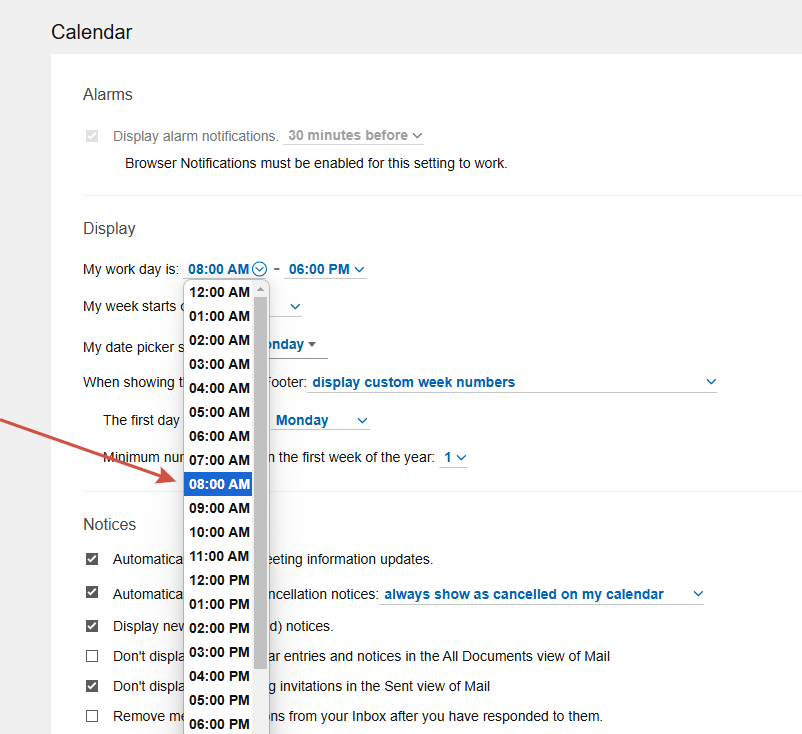This screenshot has width=802, height=734.
Task: Uncheck the meeting information updates checkbox
Action: [x=92, y=559]
